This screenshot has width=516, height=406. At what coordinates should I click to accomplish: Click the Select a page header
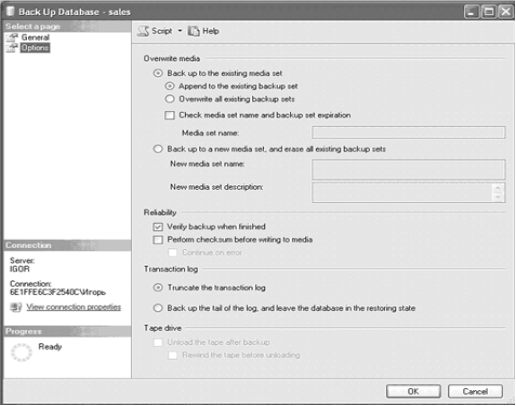click(x=67, y=26)
